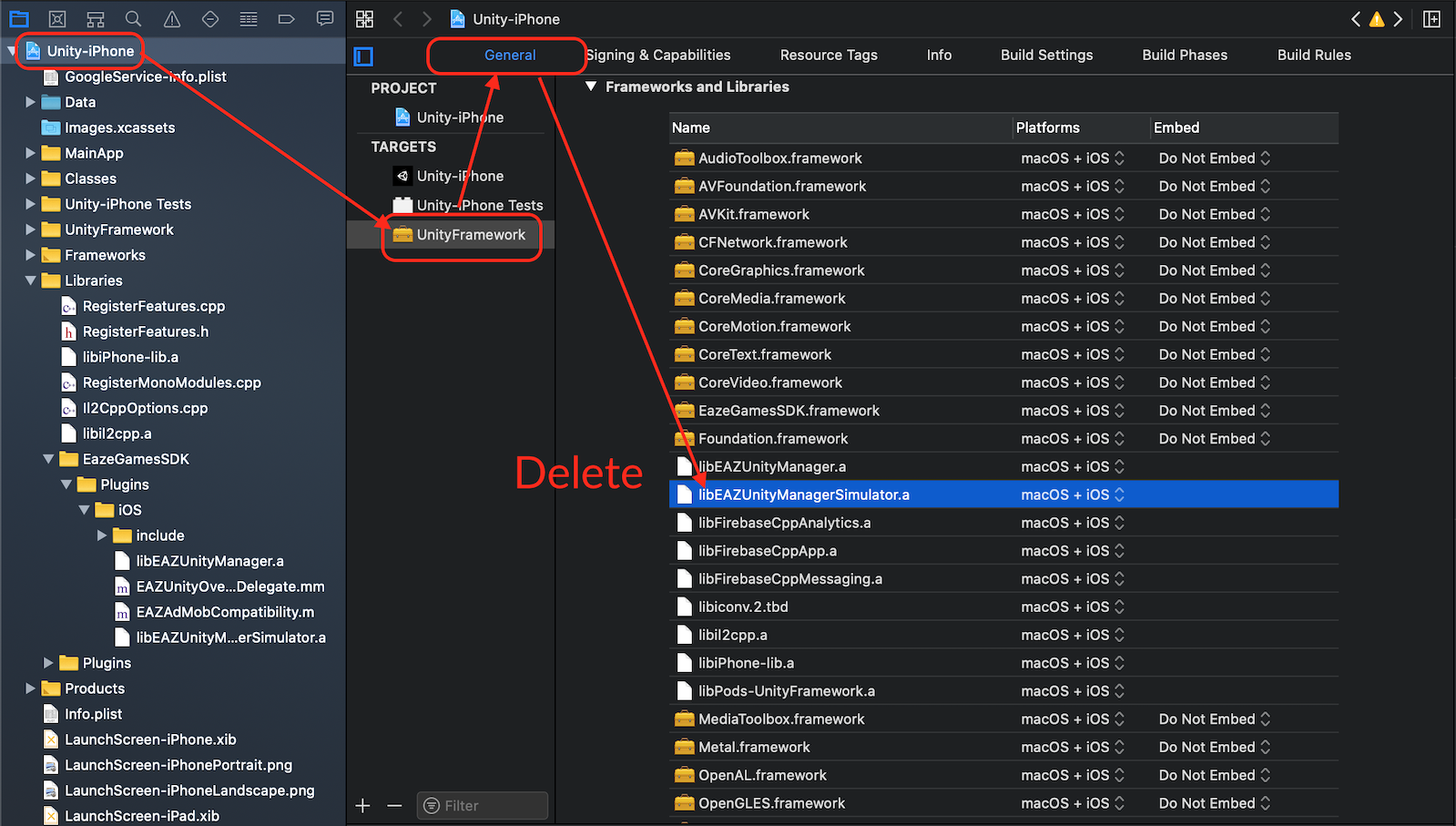Go forward with the right chevron
Viewport: 1456px width, 826px height.
coord(427,19)
